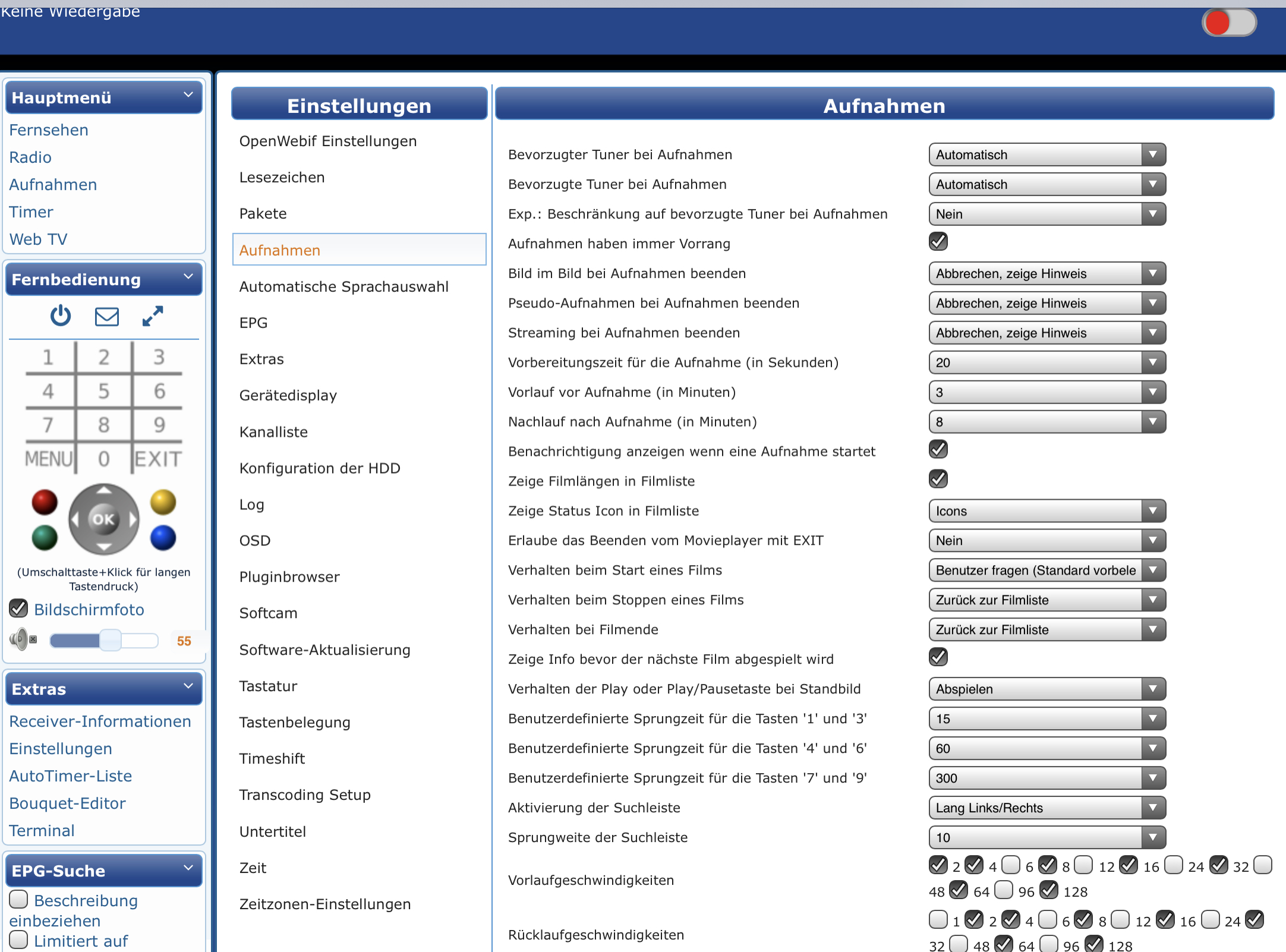Click the remote MENU key
This screenshot has width=1286, height=952.
49,459
